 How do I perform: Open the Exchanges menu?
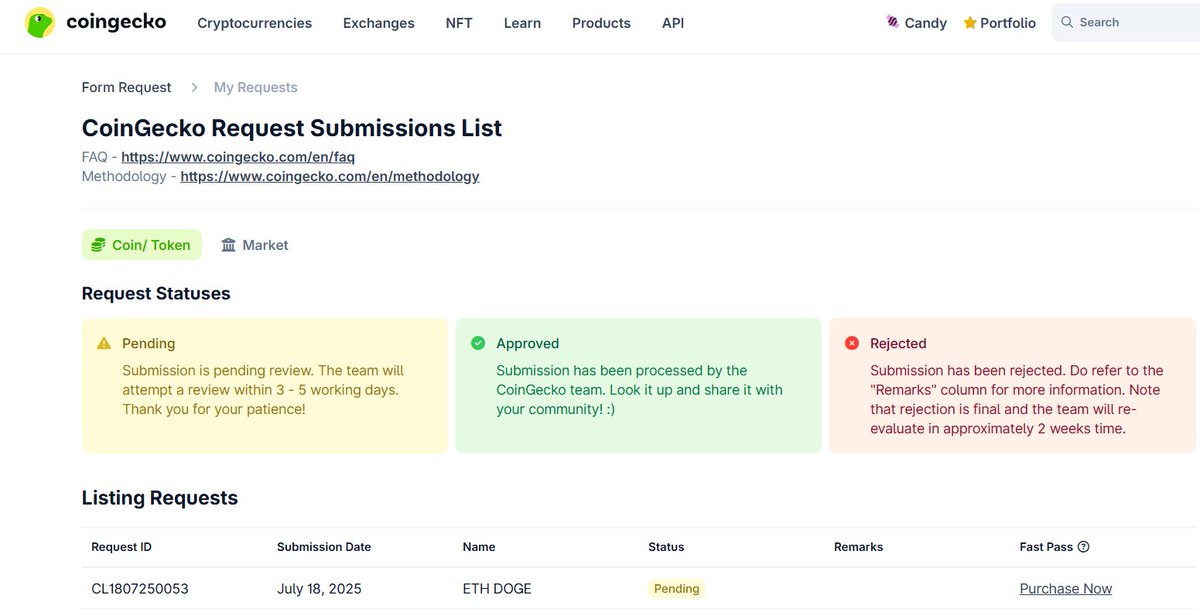[x=379, y=23]
